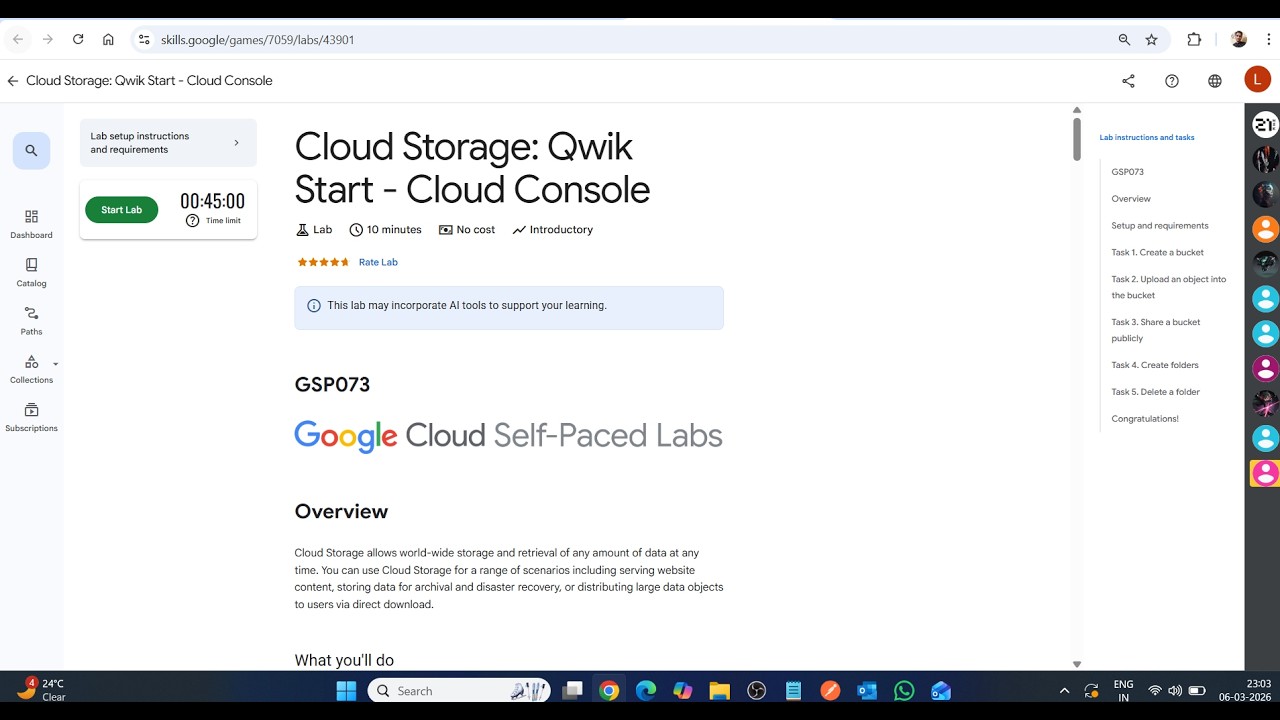1280x720 pixels.
Task: Jump to Task 2. Upload an object
Action: point(1168,287)
